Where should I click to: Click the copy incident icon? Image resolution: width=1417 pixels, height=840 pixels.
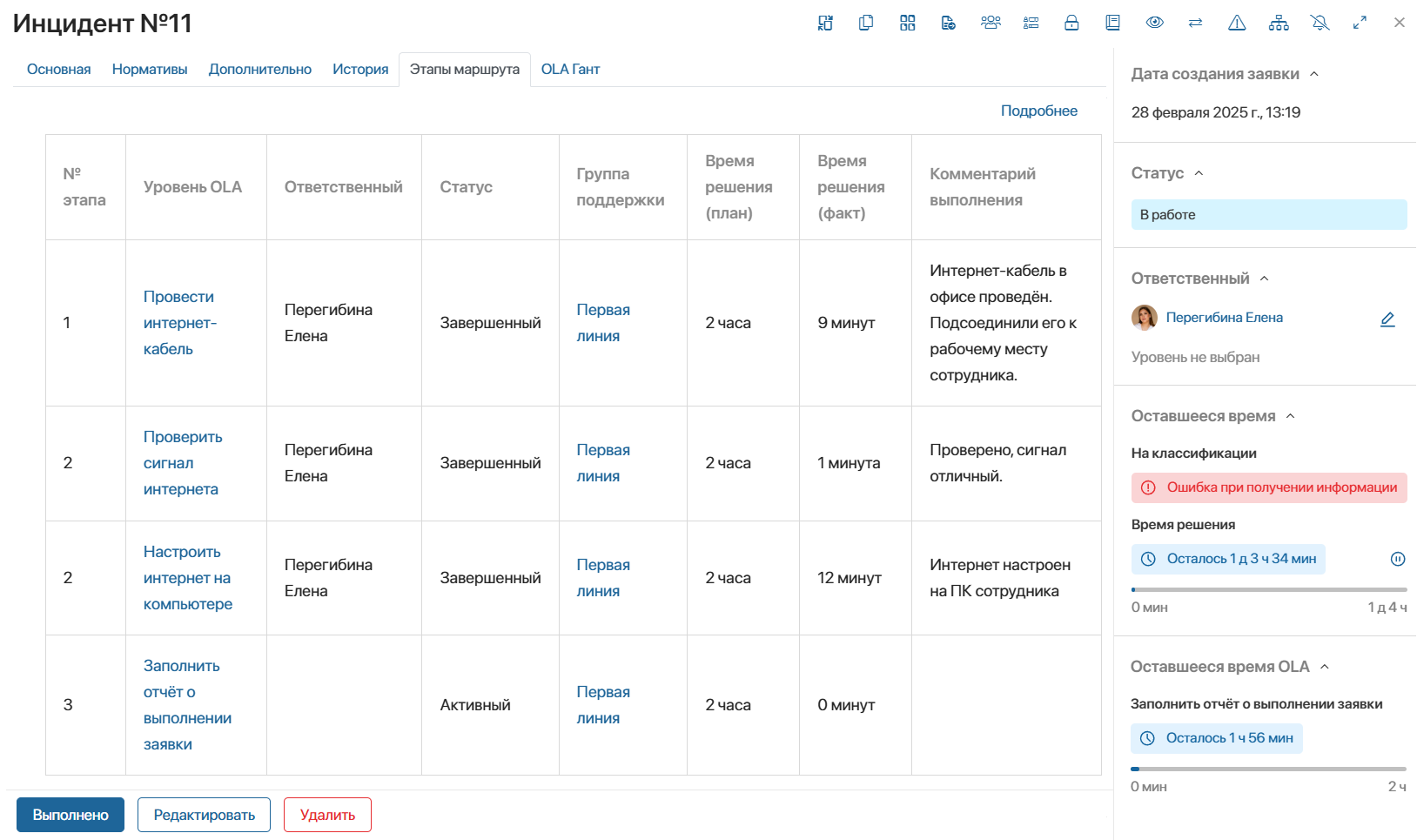click(866, 24)
